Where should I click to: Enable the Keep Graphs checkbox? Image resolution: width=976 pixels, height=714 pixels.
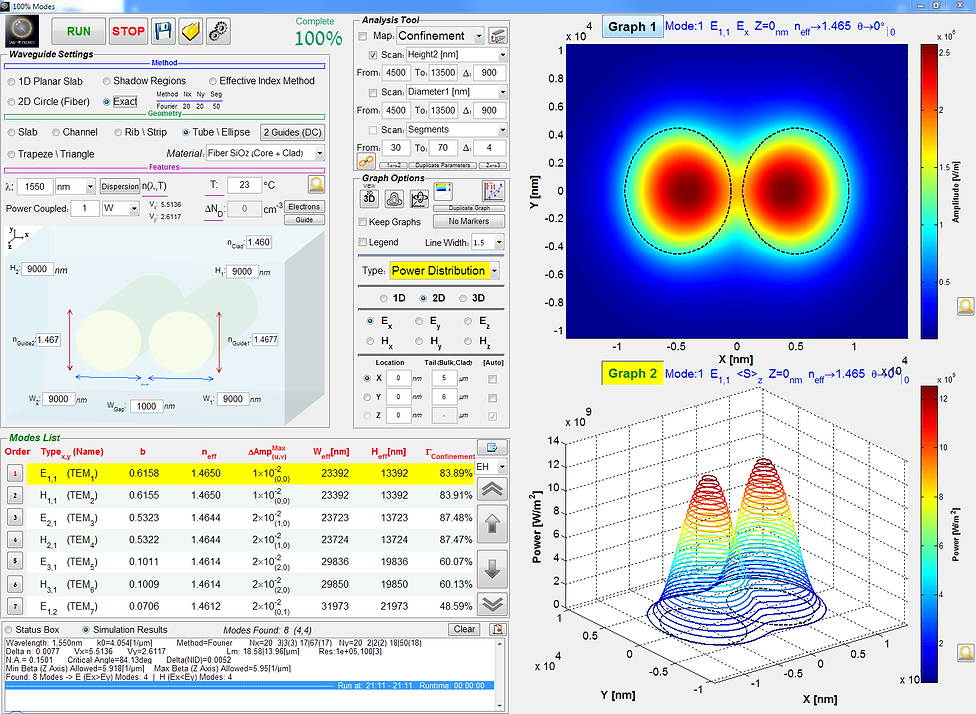click(x=363, y=222)
